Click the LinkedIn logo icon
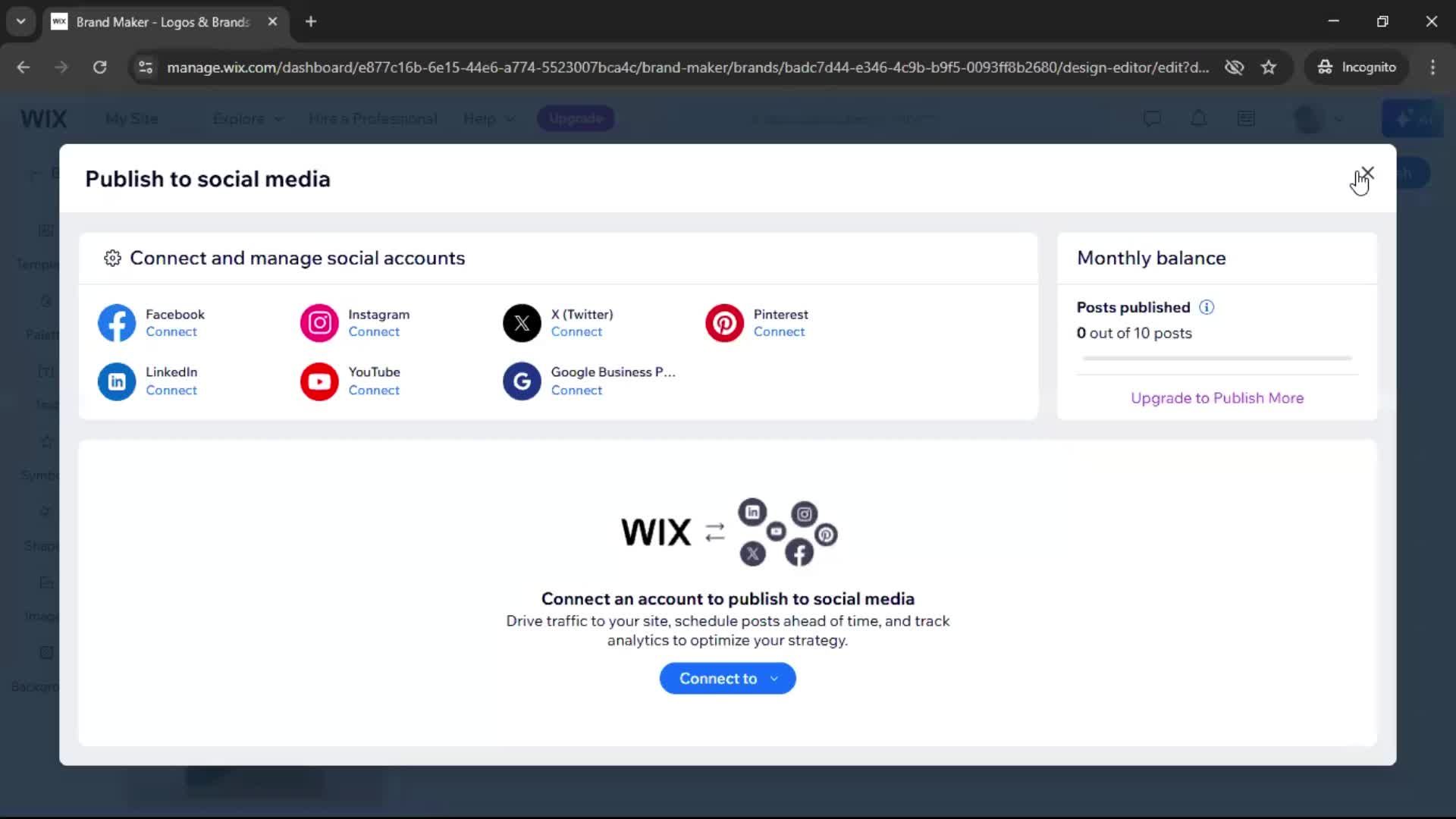Screen dimensions: 1456x819 [117, 381]
